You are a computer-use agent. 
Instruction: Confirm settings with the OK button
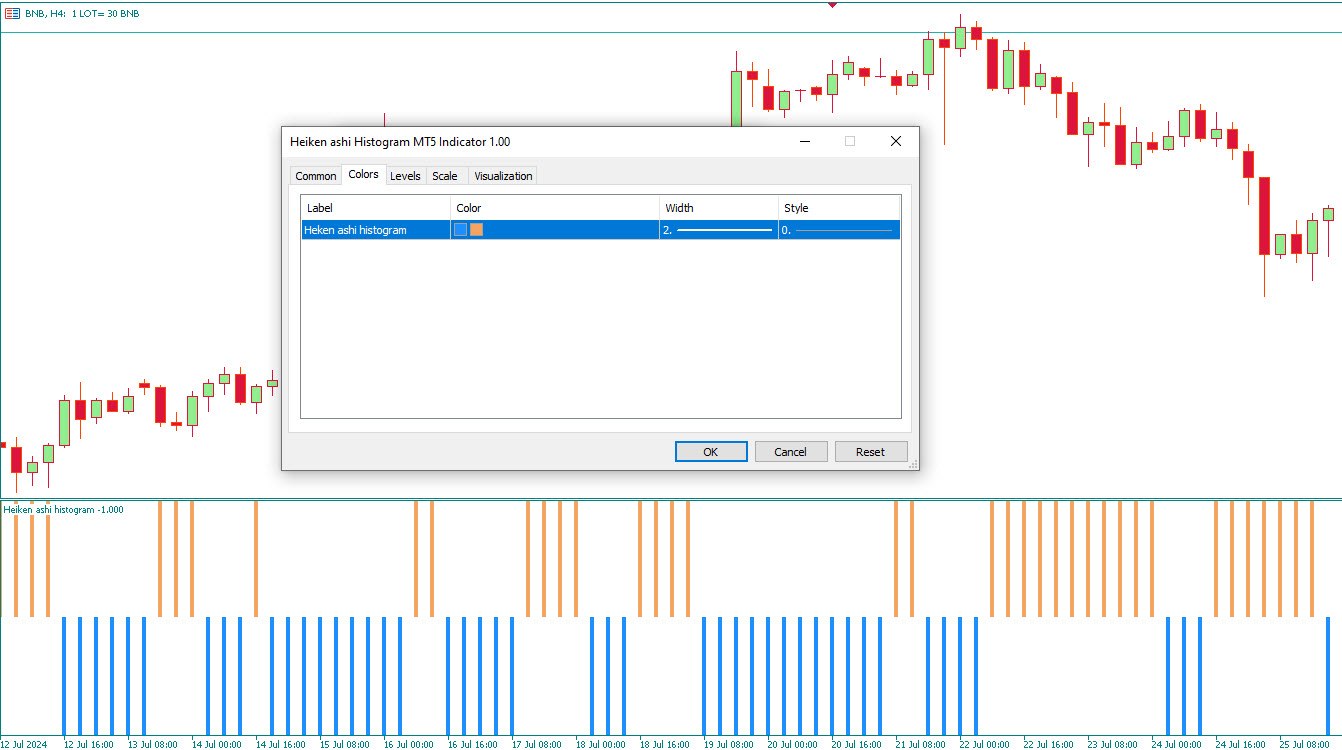point(711,451)
